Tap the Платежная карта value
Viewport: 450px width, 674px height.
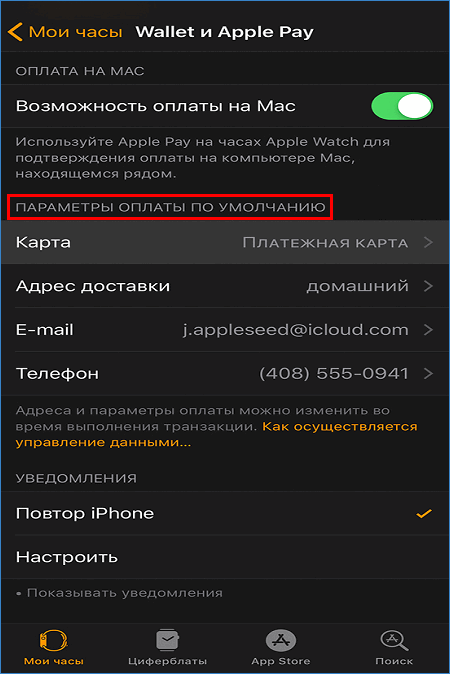325,243
